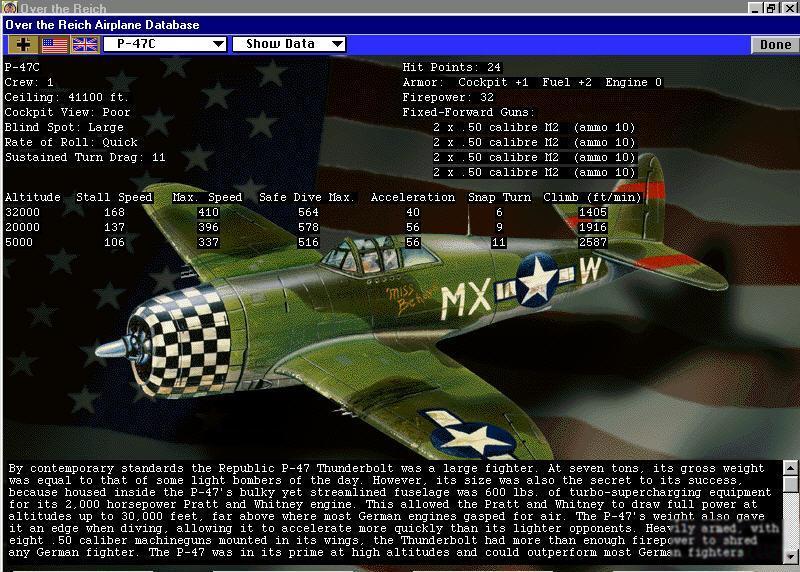
Task: Minimize the Over the Reich window
Action: [x=756, y=8]
